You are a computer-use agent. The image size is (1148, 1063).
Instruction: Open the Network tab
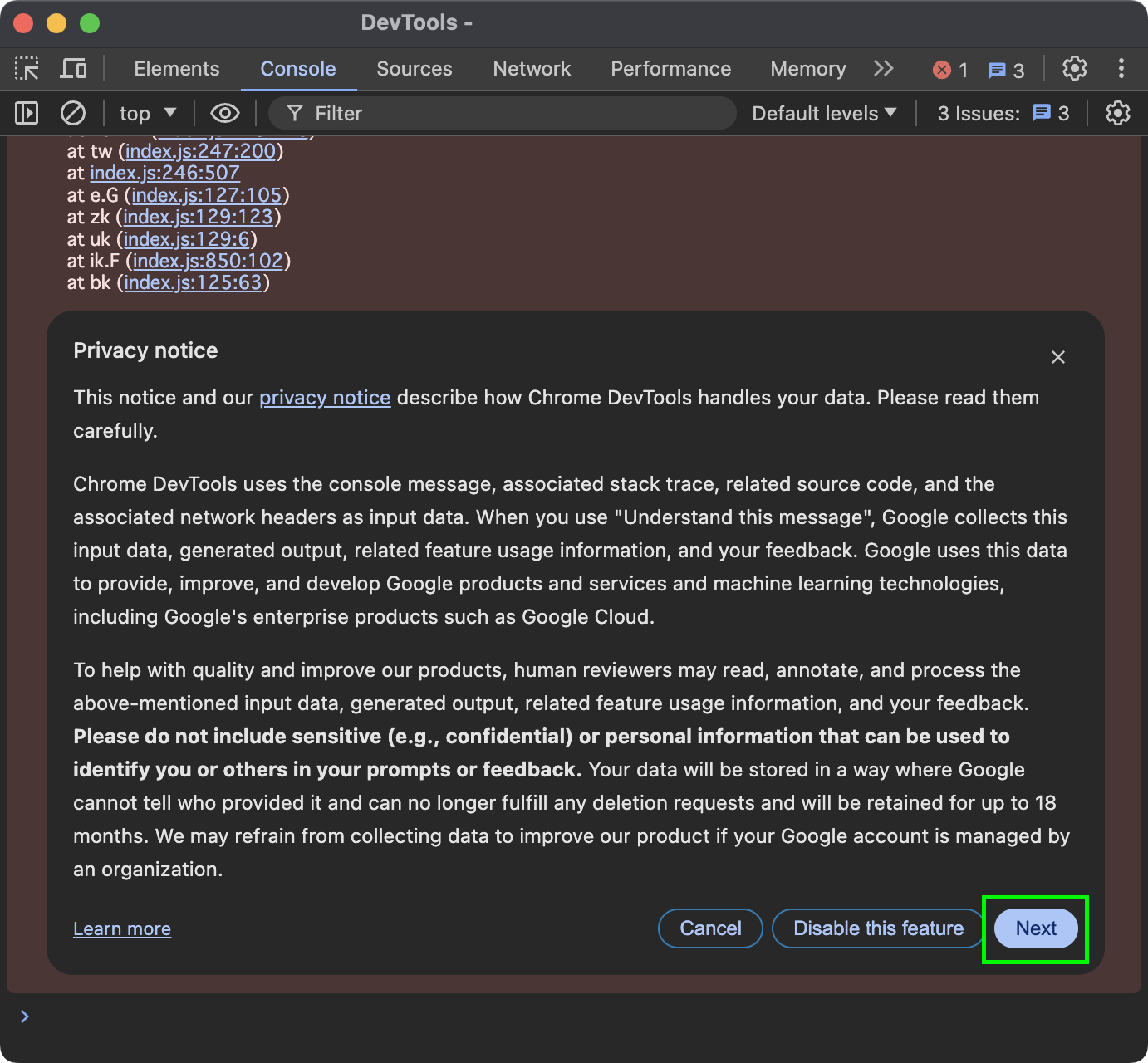pyautogui.click(x=532, y=69)
